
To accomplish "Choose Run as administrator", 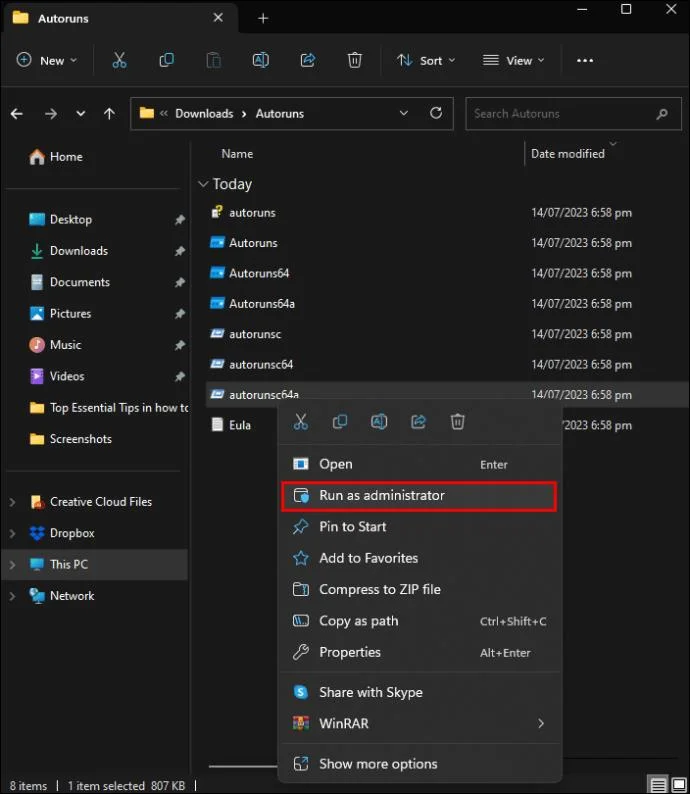I will coord(420,495).
